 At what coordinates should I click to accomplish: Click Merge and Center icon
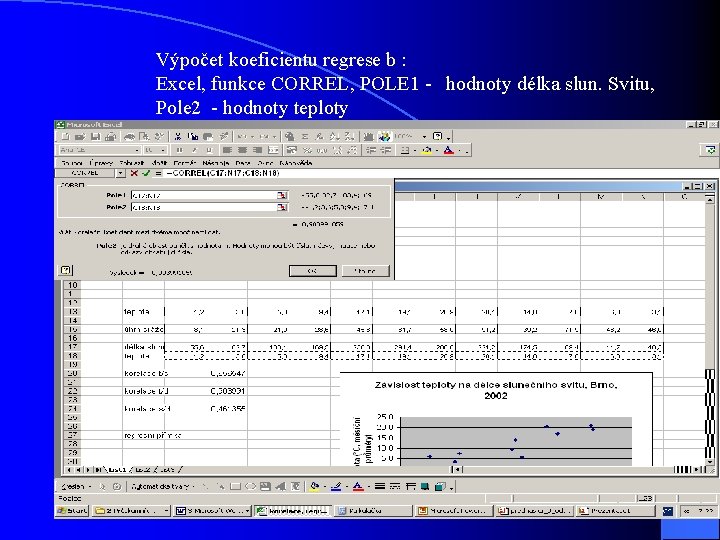click(273, 150)
